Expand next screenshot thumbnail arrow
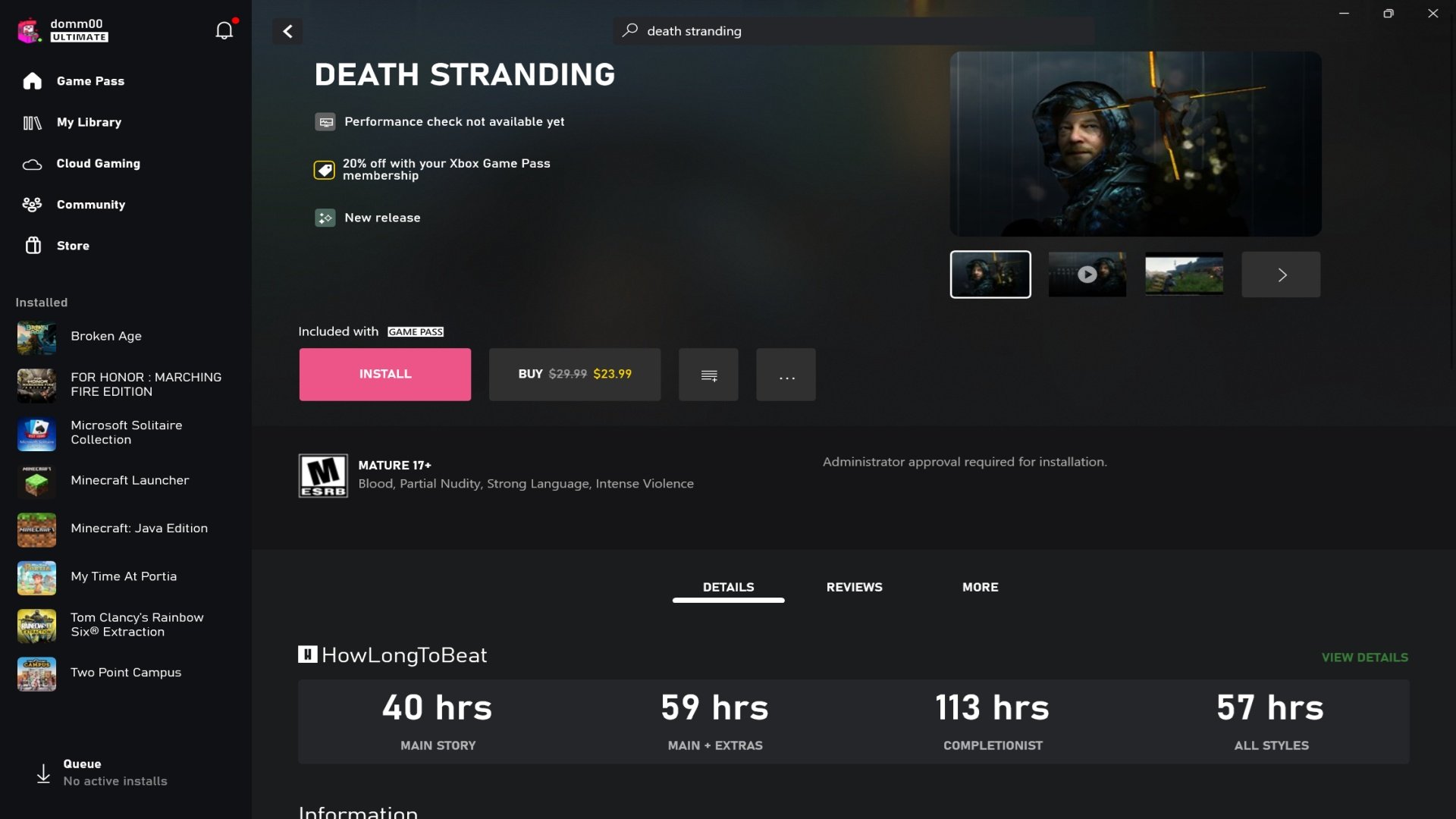The height and width of the screenshot is (819, 1456). tap(1281, 274)
